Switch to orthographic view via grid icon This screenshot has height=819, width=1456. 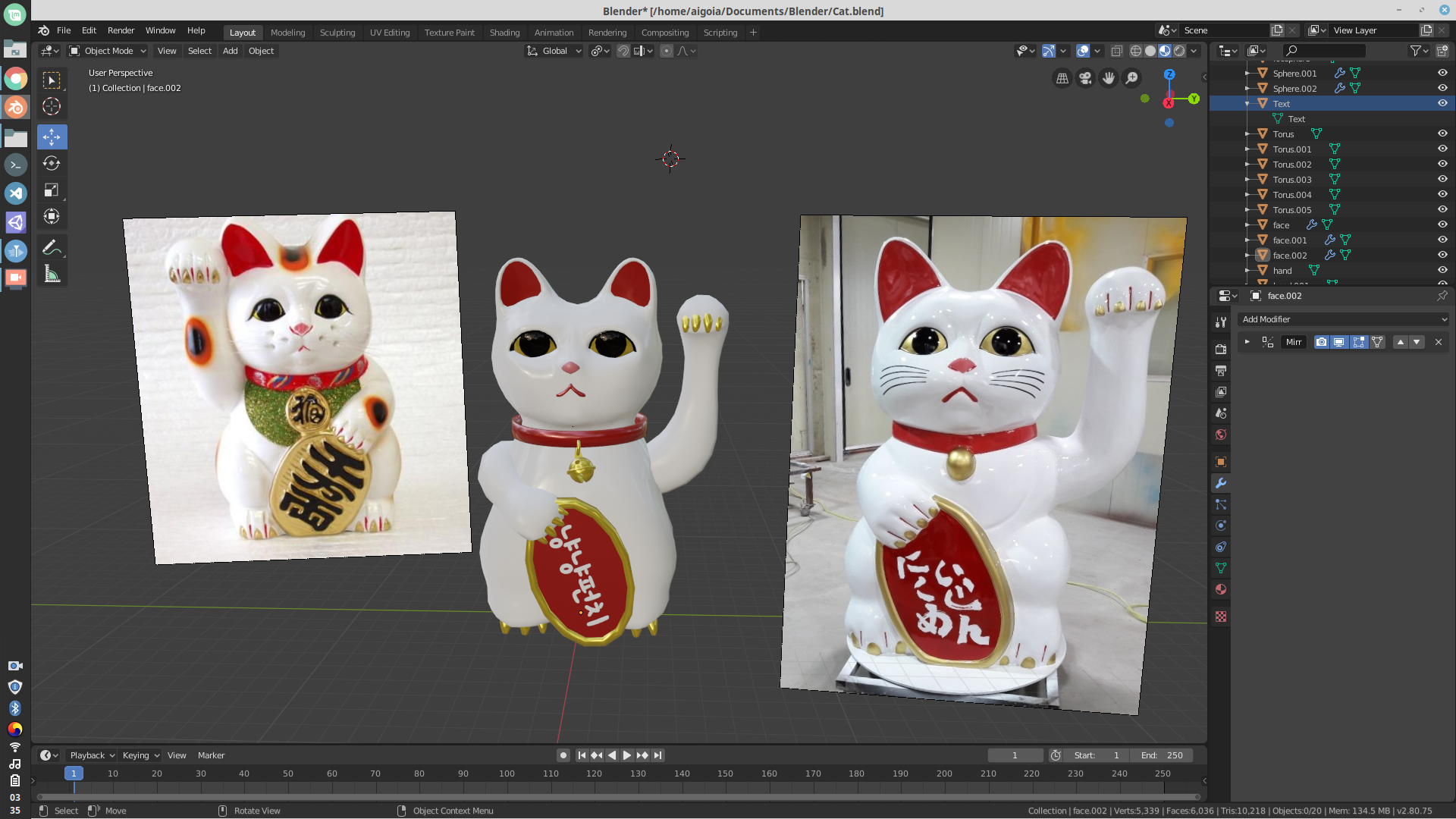[x=1062, y=78]
